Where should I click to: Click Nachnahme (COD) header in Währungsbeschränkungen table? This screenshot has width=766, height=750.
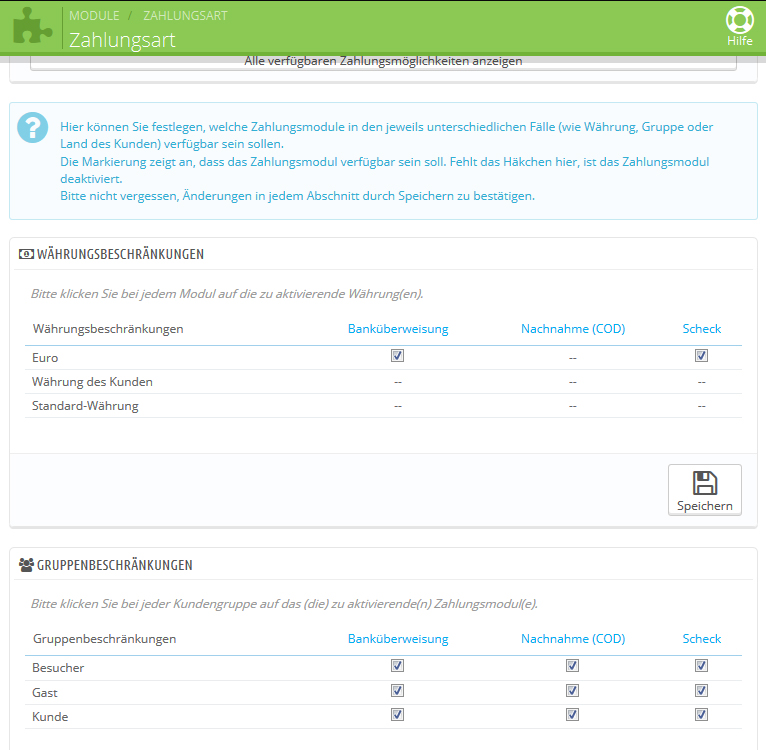573,329
